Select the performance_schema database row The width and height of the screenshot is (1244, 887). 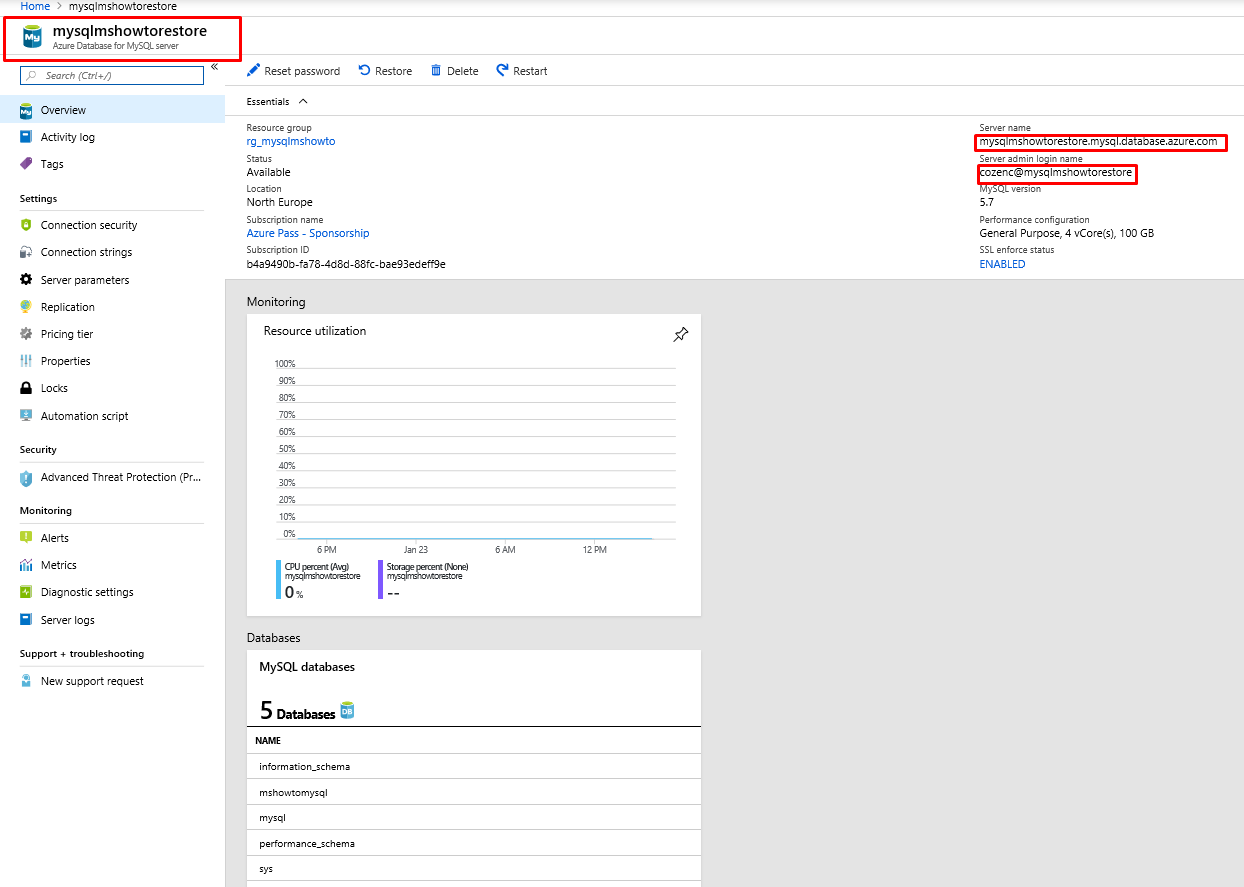[474, 843]
